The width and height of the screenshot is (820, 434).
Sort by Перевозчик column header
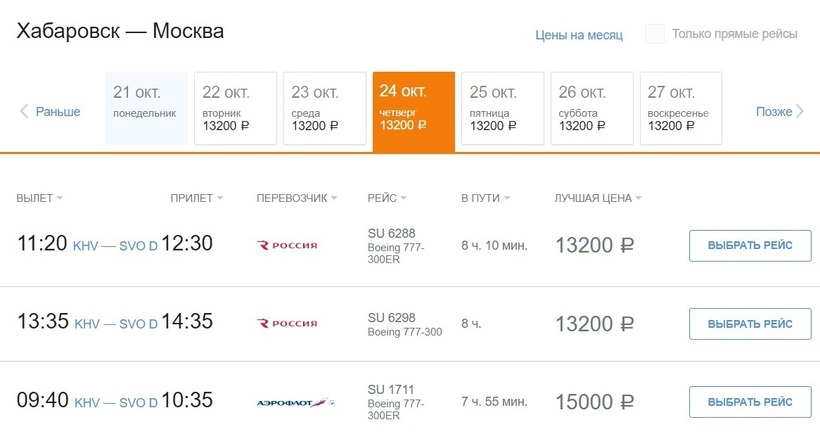tap(297, 198)
